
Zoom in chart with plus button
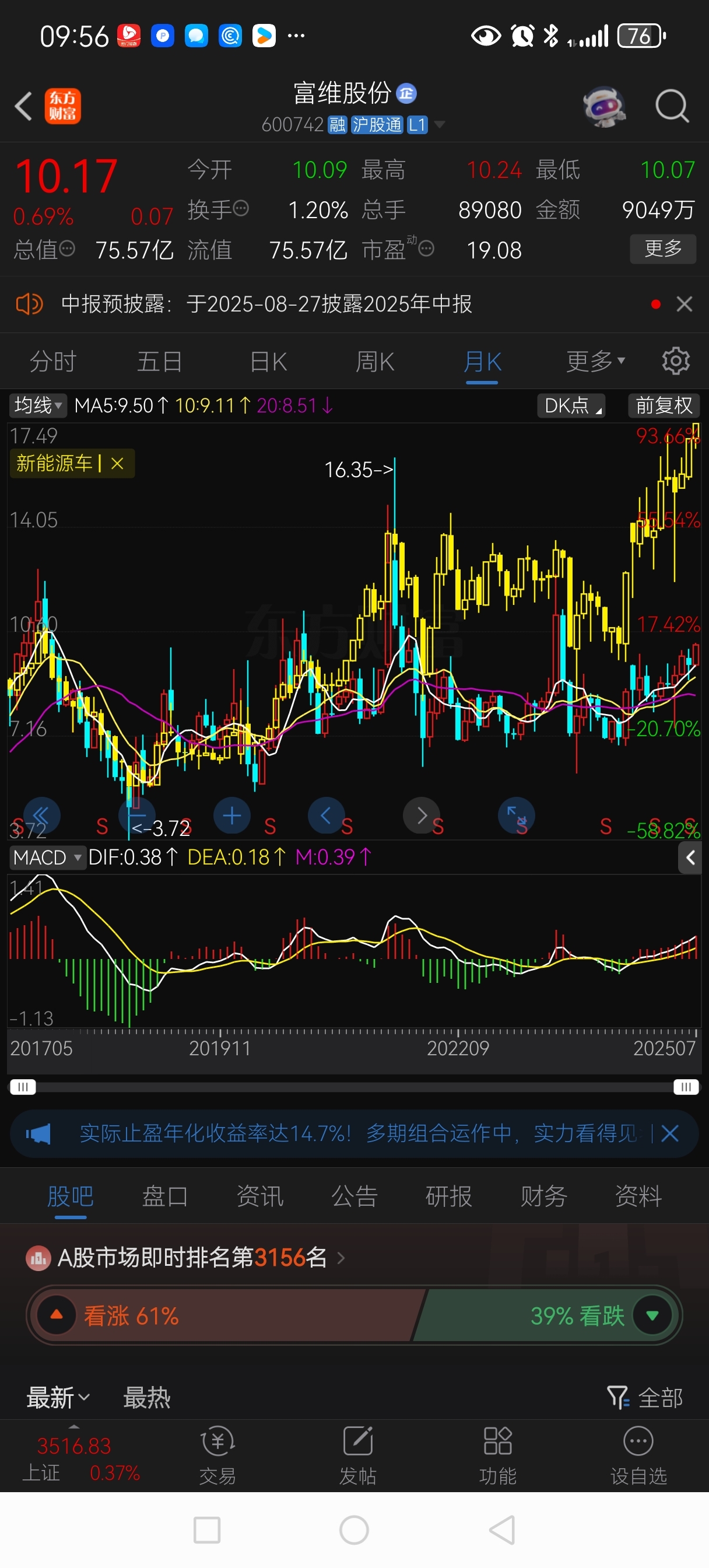(232, 815)
